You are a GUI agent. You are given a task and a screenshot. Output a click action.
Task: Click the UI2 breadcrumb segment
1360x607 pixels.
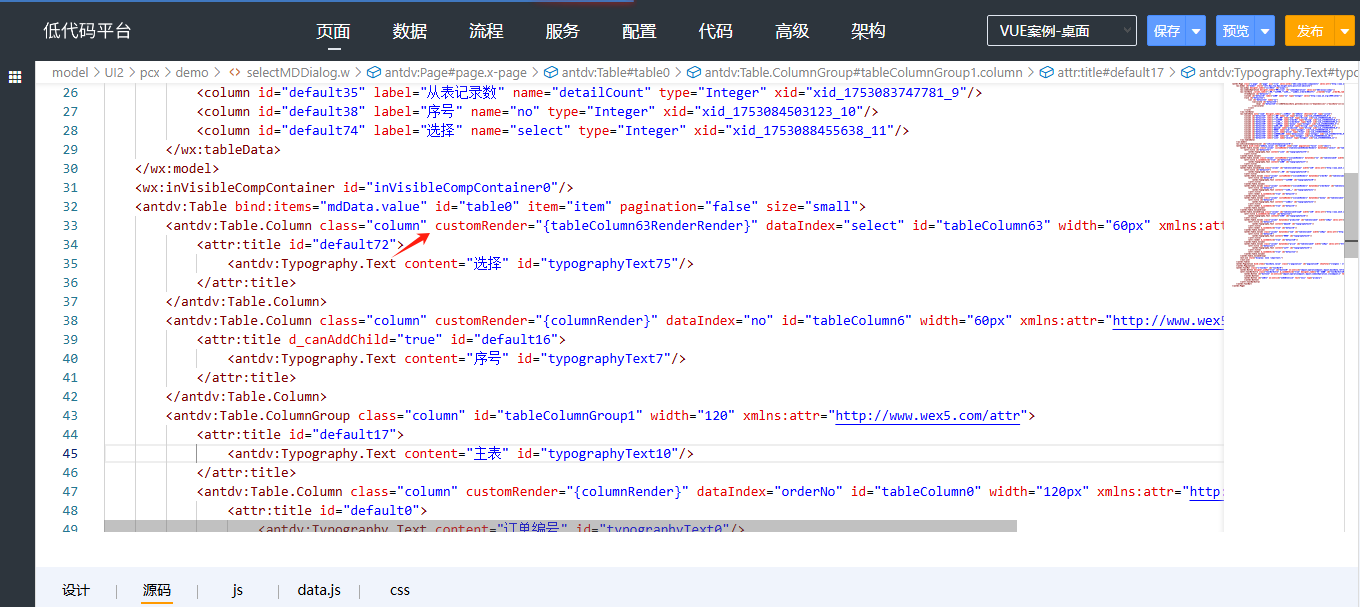pos(115,72)
